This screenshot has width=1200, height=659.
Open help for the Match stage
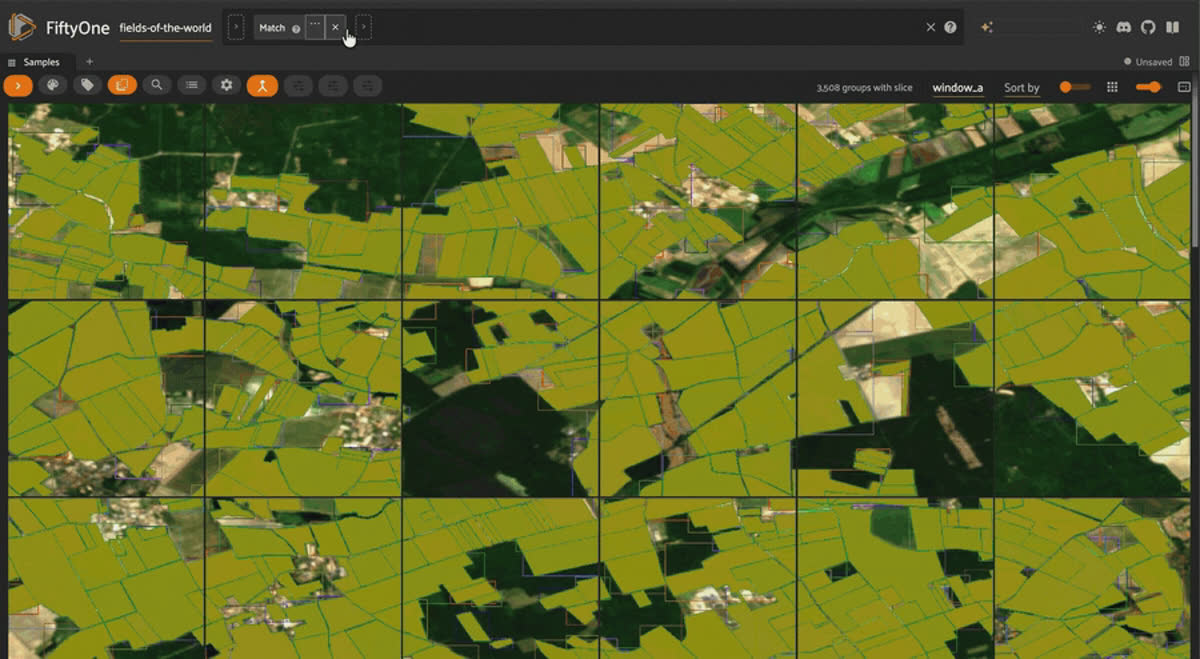296,29
